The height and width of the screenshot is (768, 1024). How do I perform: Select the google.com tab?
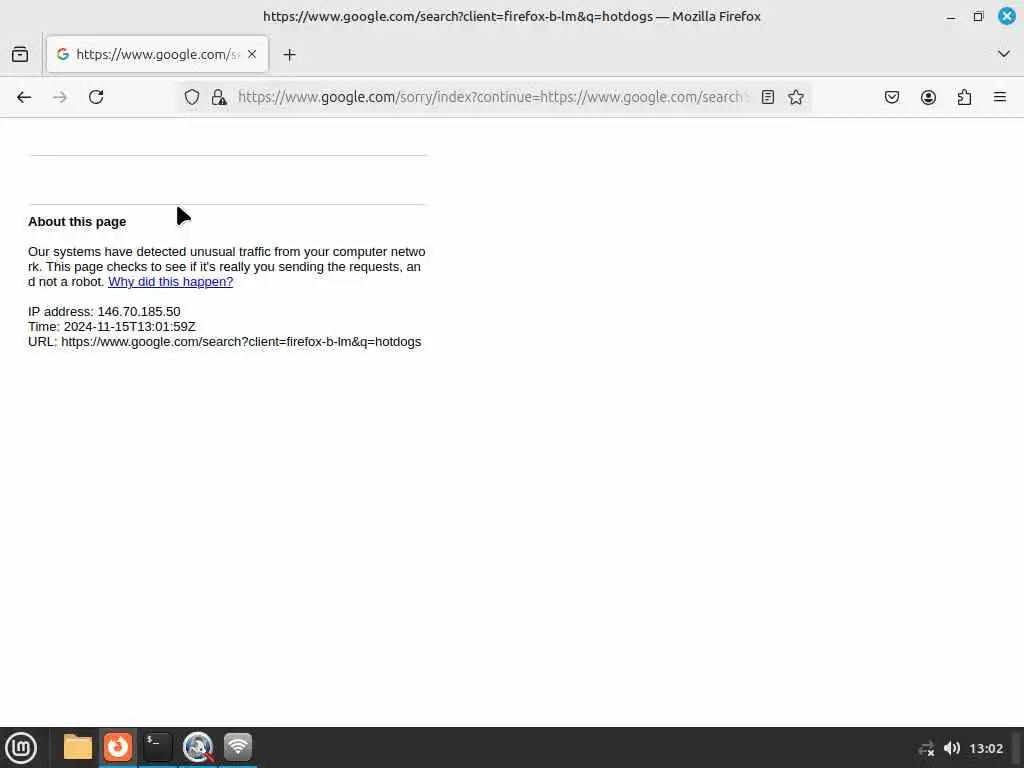coord(157,54)
